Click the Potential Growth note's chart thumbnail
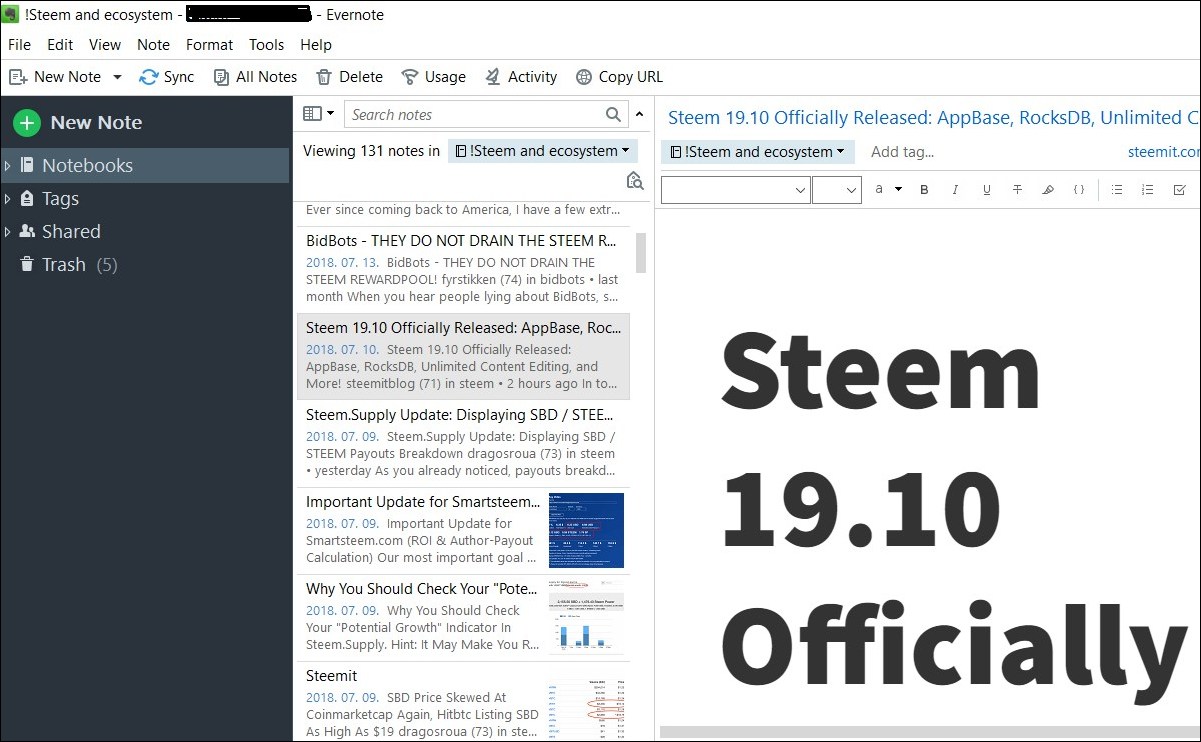The width and height of the screenshot is (1201, 742). pyautogui.click(x=586, y=618)
